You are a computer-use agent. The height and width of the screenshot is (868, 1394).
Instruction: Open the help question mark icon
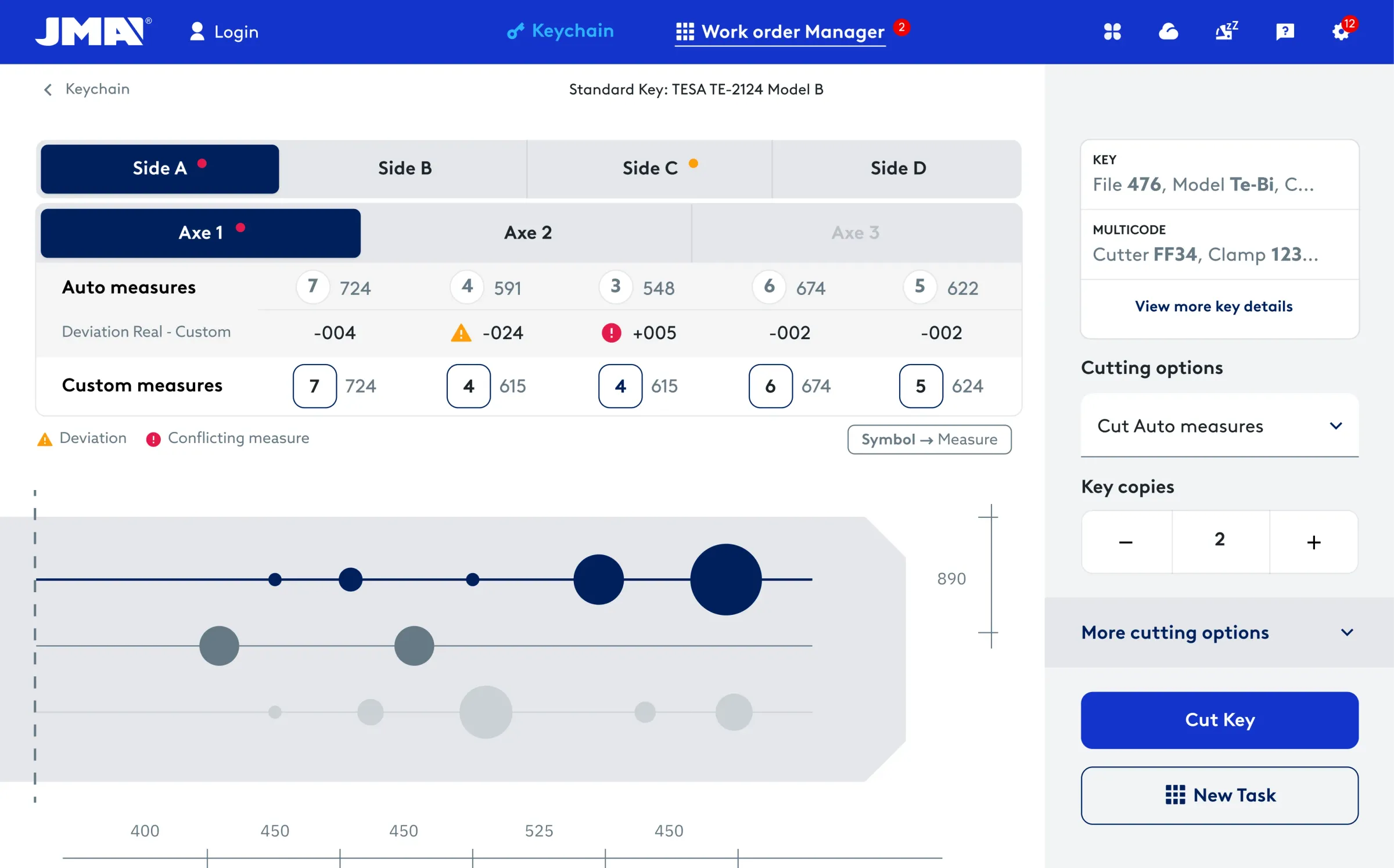coord(1285,31)
